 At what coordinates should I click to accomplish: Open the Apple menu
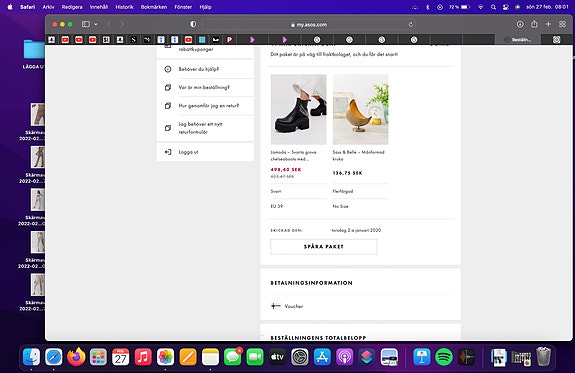(10, 7)
